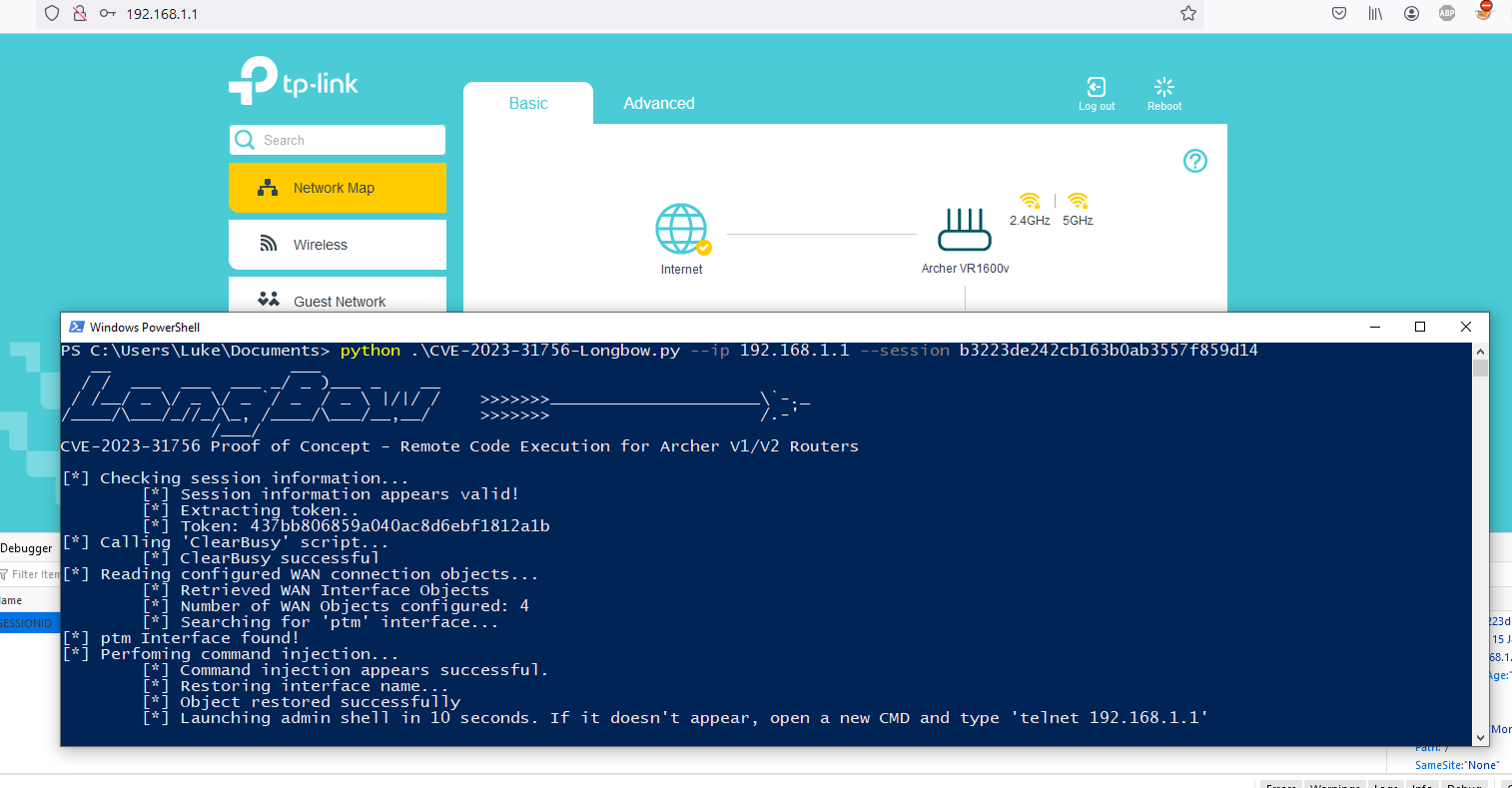Click the 'ClearBusy successful' output line

point(261,558)
